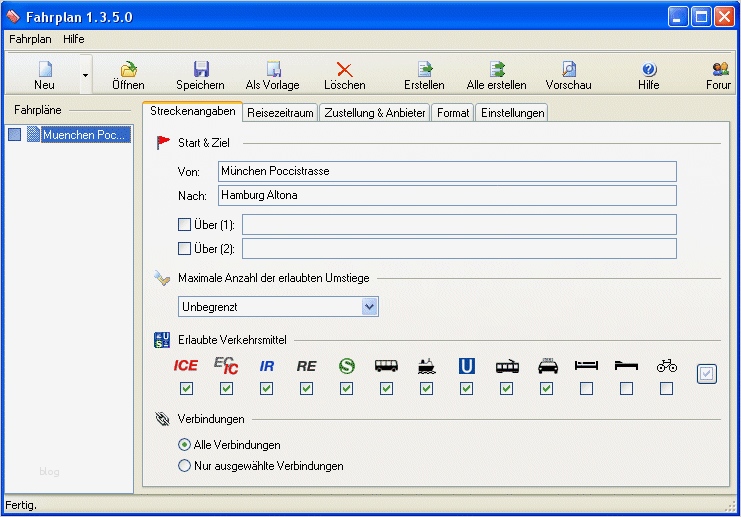Screen dimensions: 741x517
Task: Open the Vorschau preview
Action: pyautogui.click(x=569, y=76)
